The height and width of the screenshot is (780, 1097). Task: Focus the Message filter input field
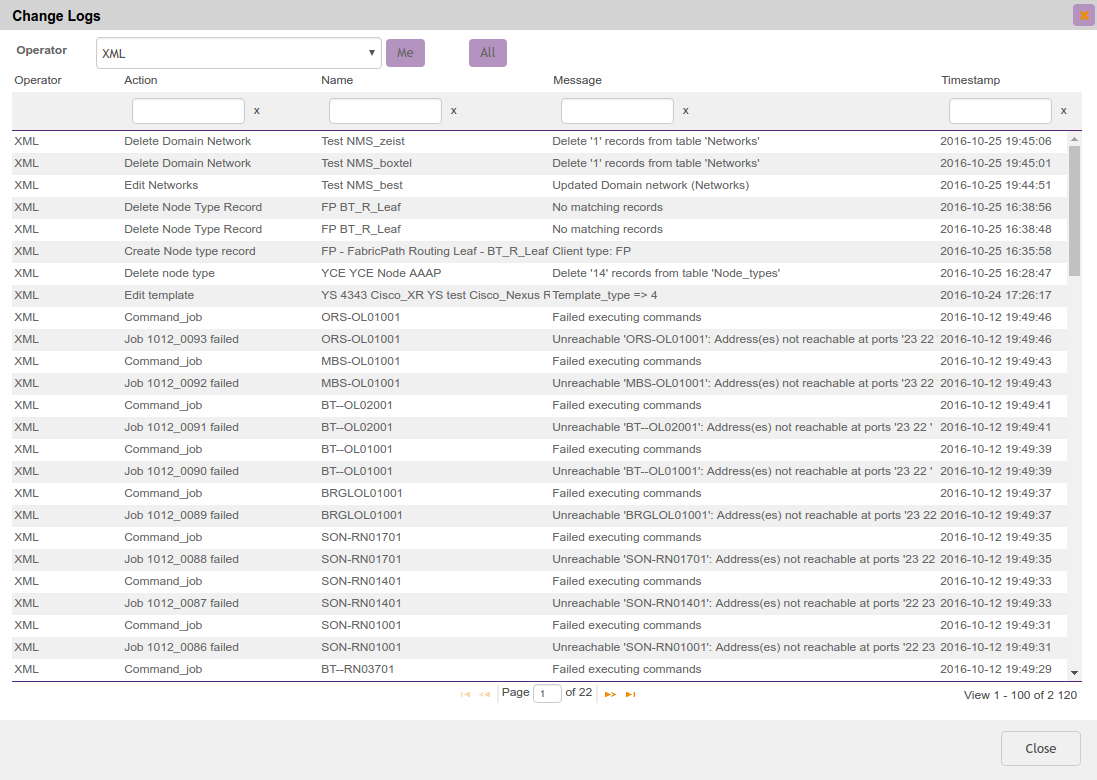(x=617, y=111)
